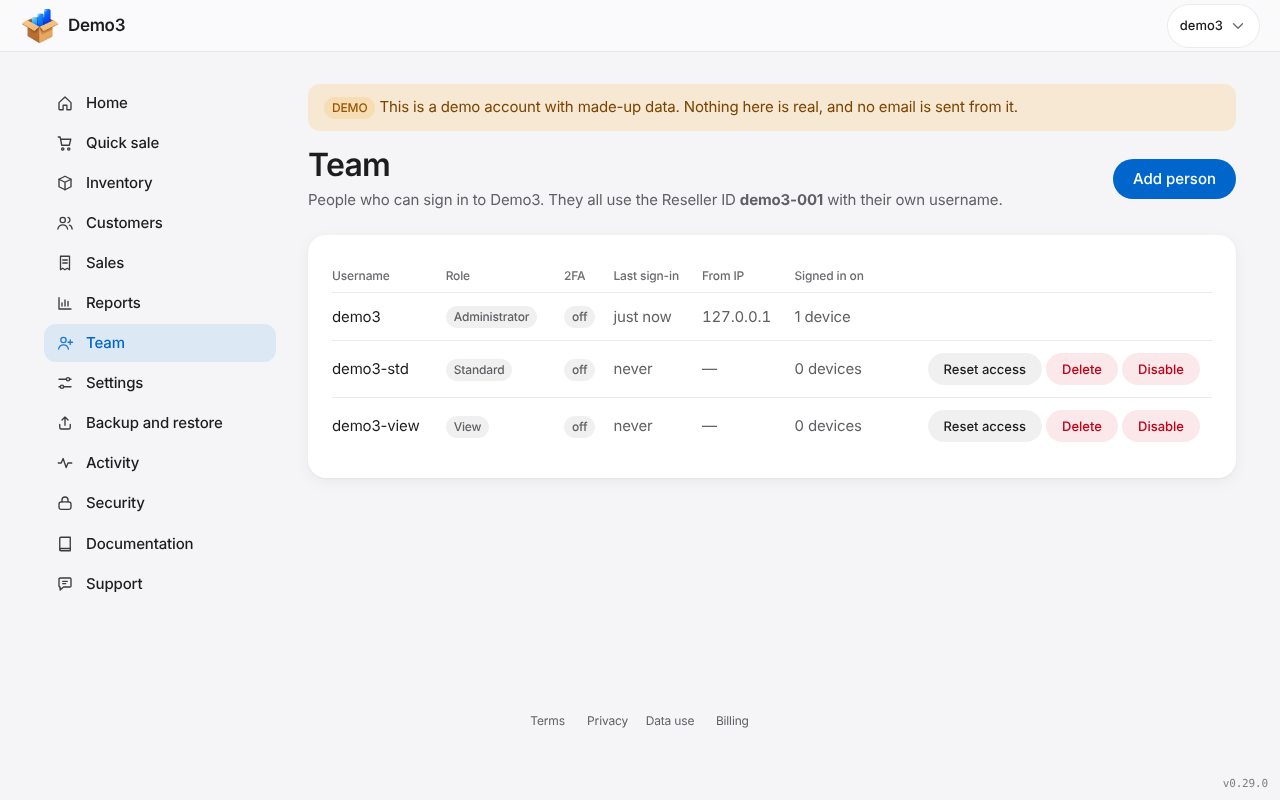Open the Customers label in sidebar
The width and height of the screenshot is (1280, 800).
[x=124, y=223]
